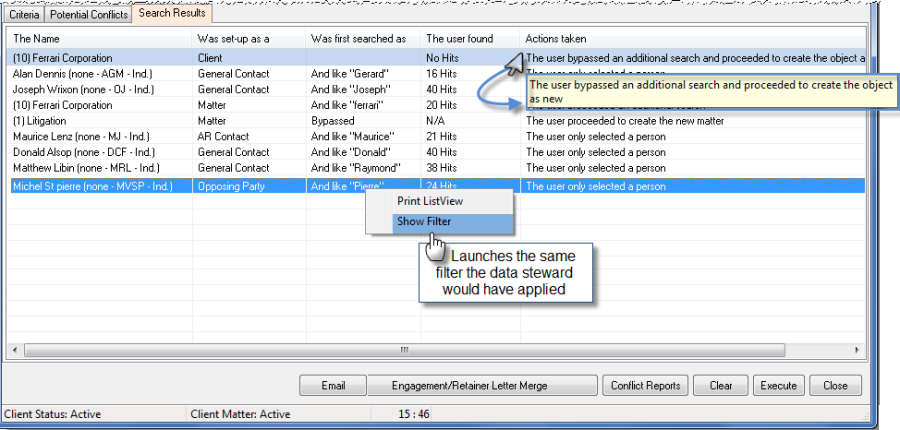Viewport: 900px width, 430px height.
Task: Clear the search results
Action: (720, 386)
